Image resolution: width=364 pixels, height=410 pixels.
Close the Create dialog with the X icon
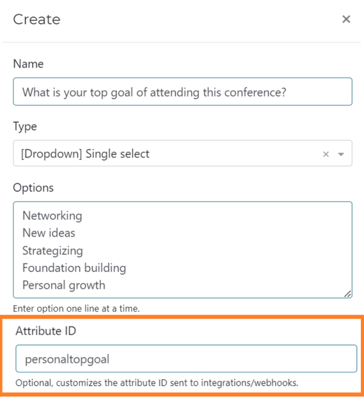point(346,19)
